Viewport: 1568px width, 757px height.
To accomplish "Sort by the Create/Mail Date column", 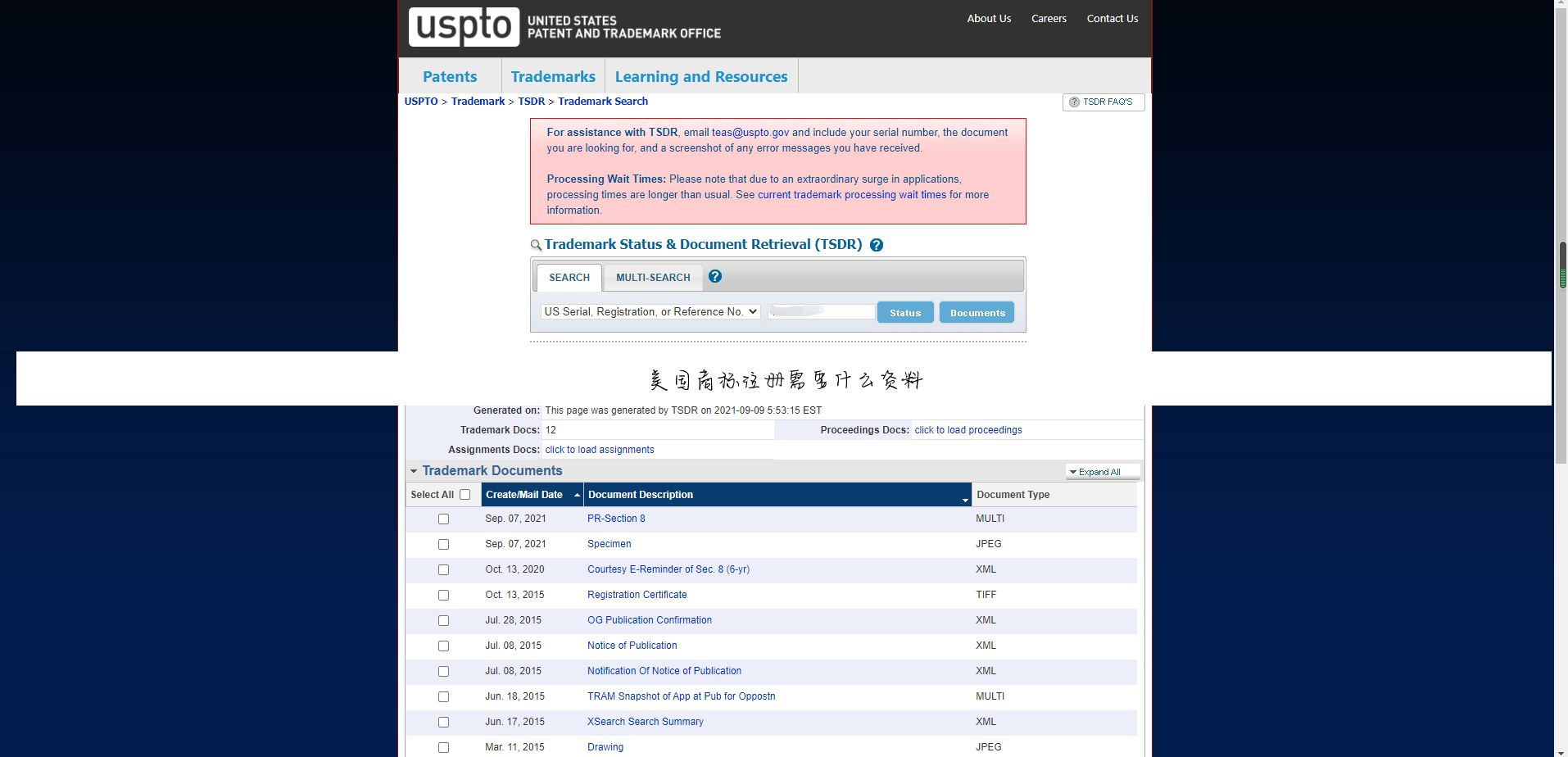I will pyautogui.click(x=532, y=495).
